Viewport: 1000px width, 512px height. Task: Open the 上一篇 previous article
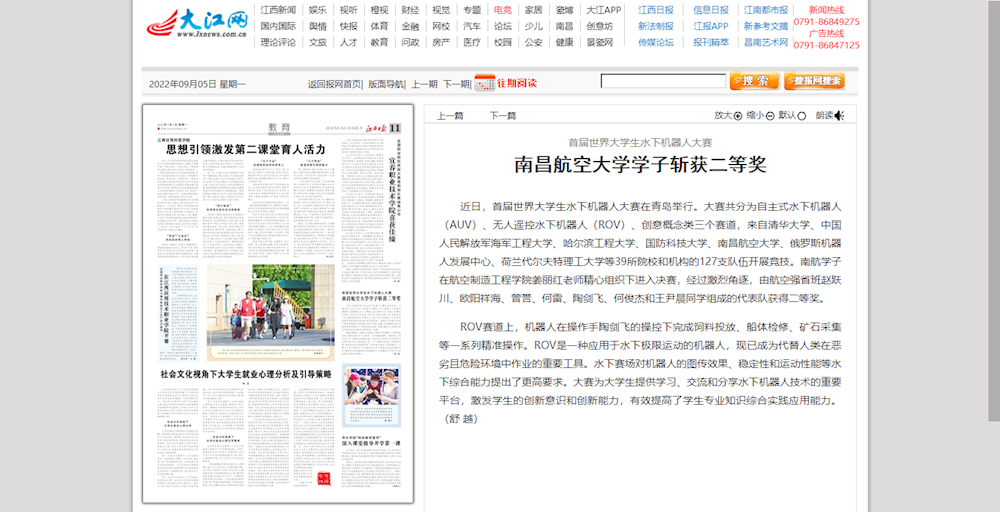pos(450,116)
